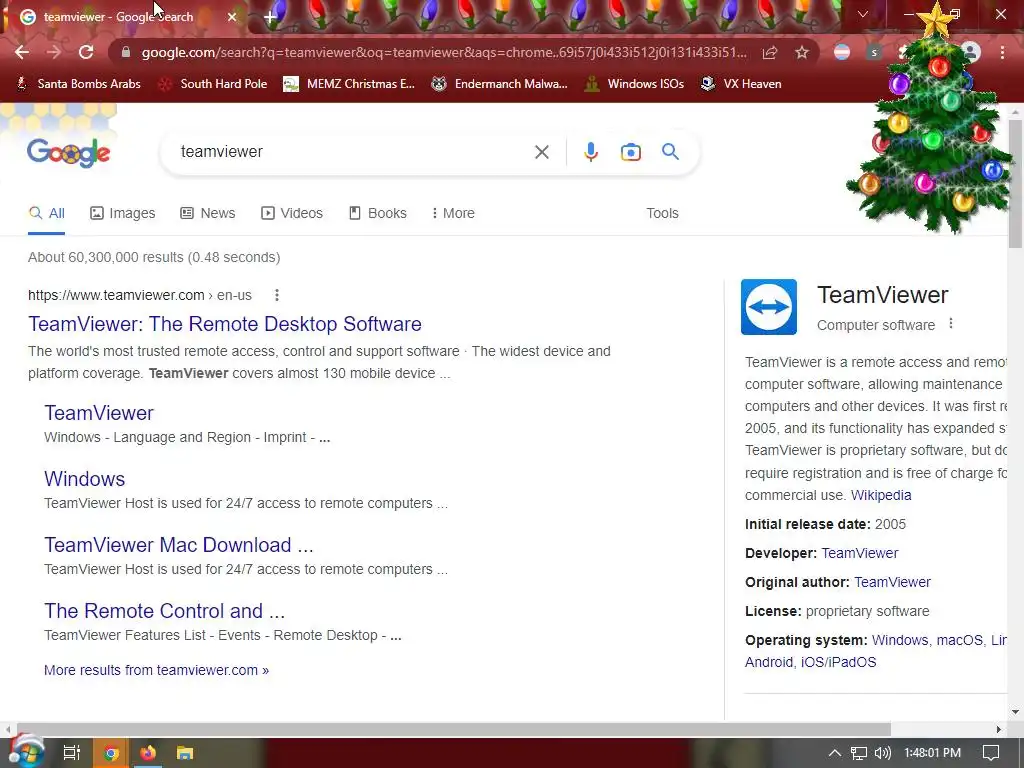Search by image with the camera icon

point(630,152)
